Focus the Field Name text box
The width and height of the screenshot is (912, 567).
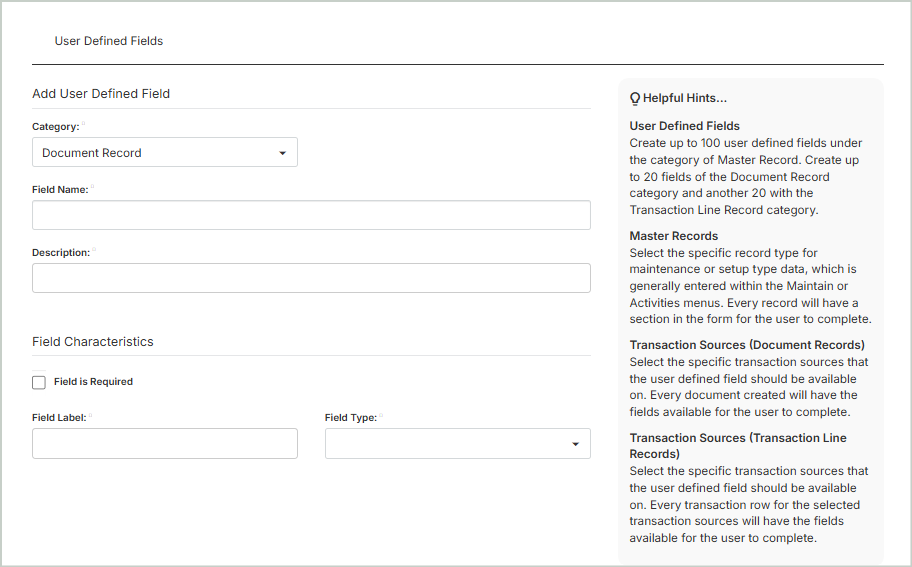[311, 215]
